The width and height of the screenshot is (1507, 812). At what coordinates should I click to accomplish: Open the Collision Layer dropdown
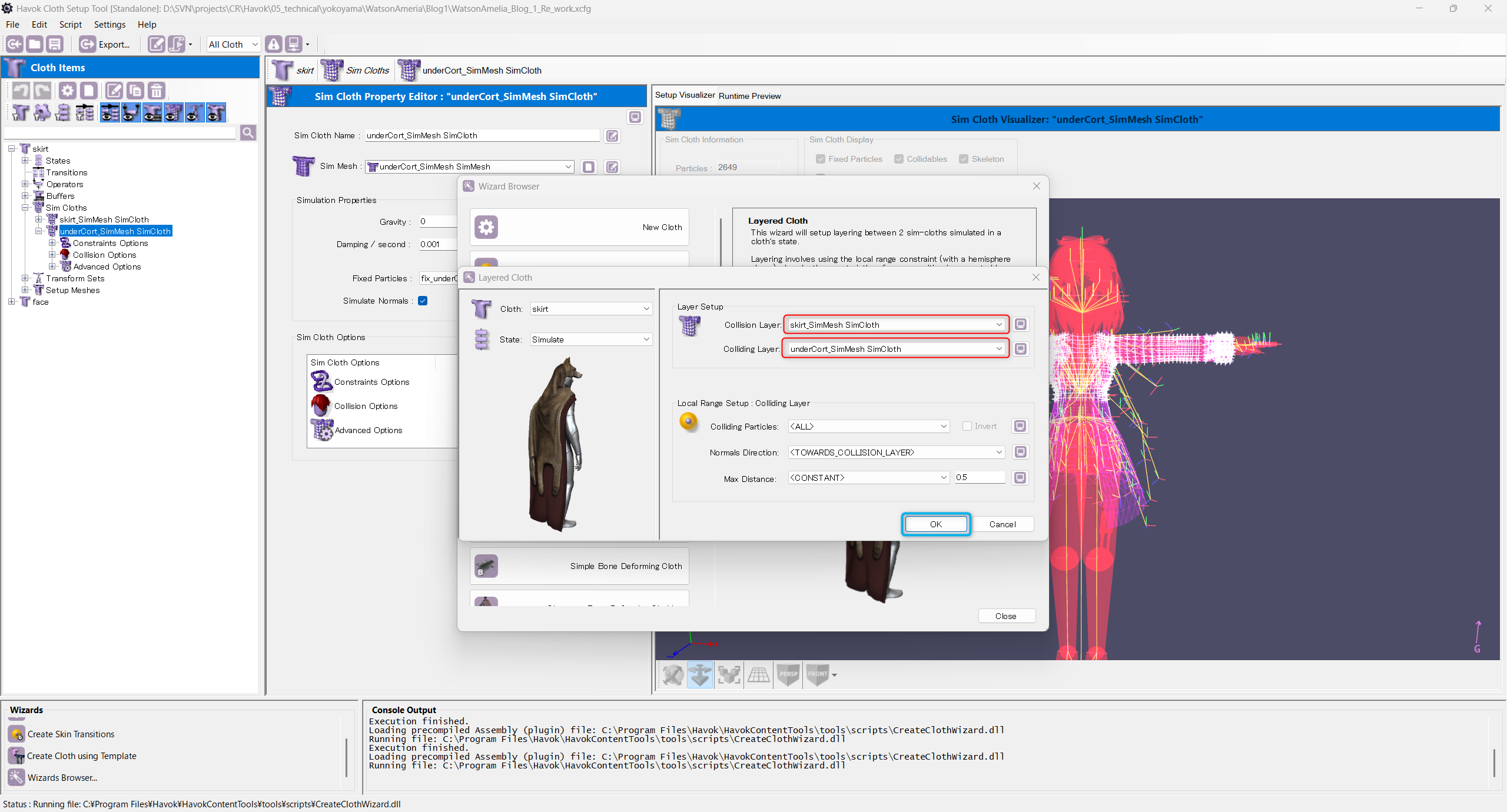click(x=896, y=325)
